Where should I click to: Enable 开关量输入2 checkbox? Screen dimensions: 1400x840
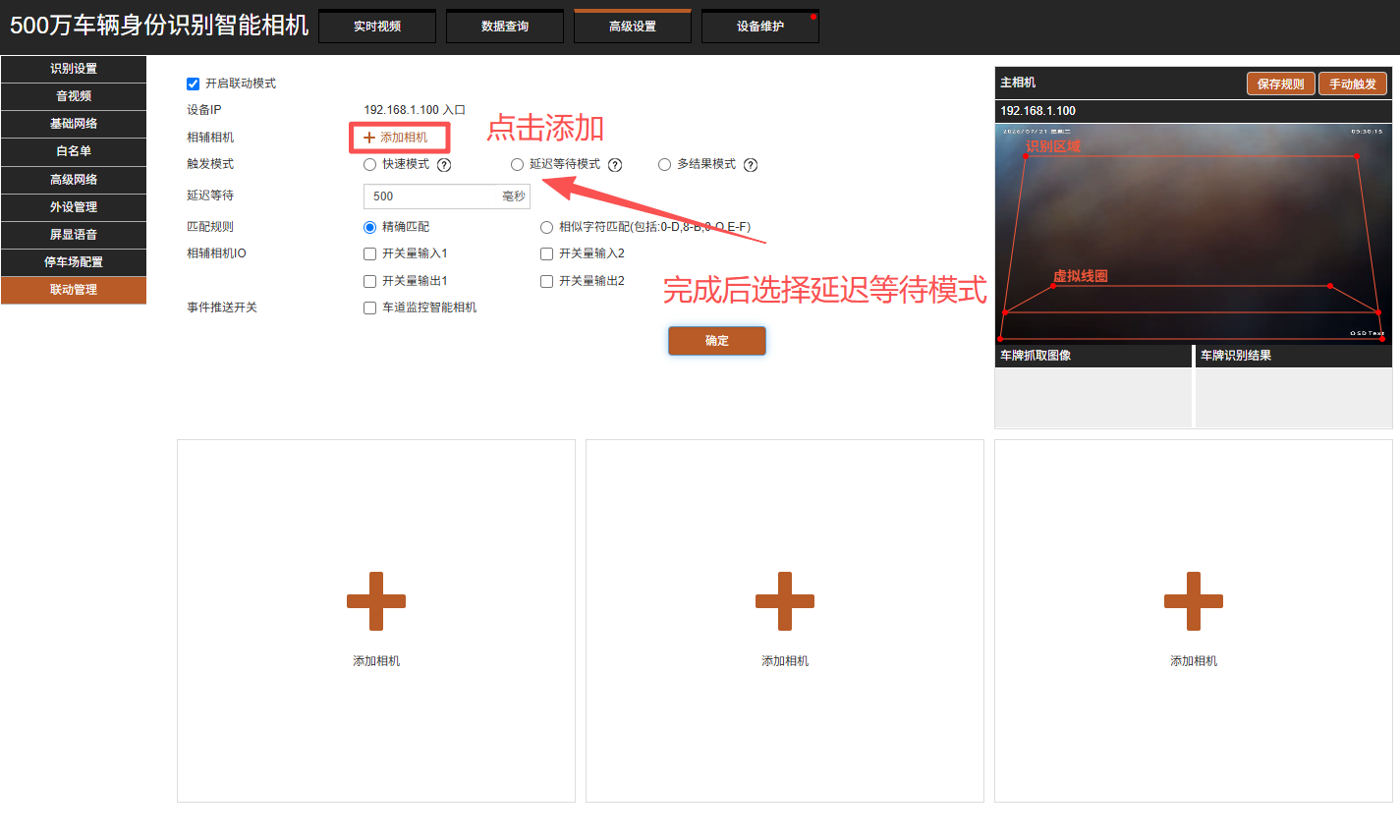(x=546, y=253)
